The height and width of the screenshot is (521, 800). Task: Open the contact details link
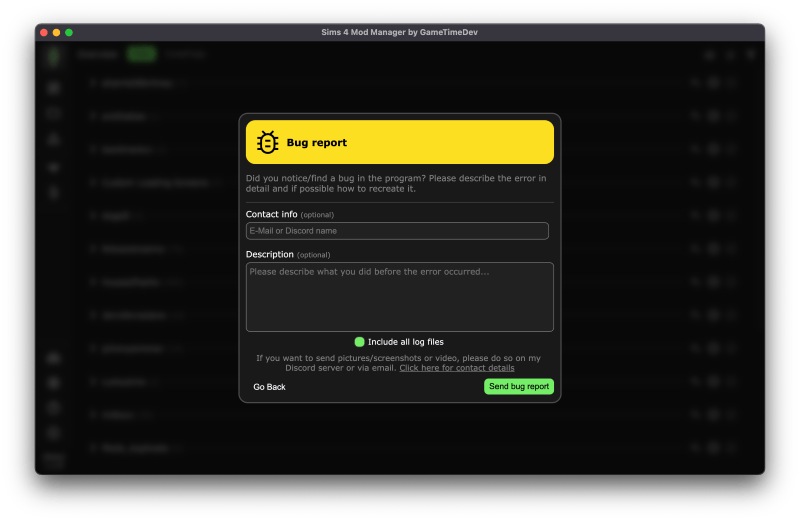[x=457, y=368]
